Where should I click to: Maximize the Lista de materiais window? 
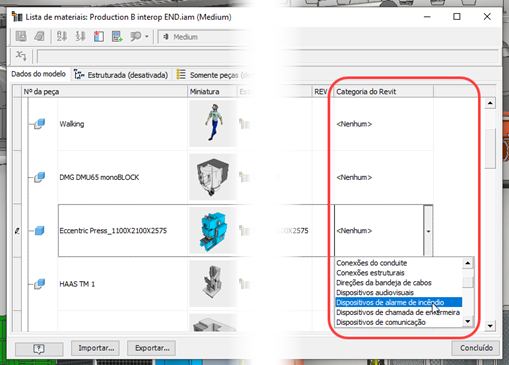click(457, 16)
